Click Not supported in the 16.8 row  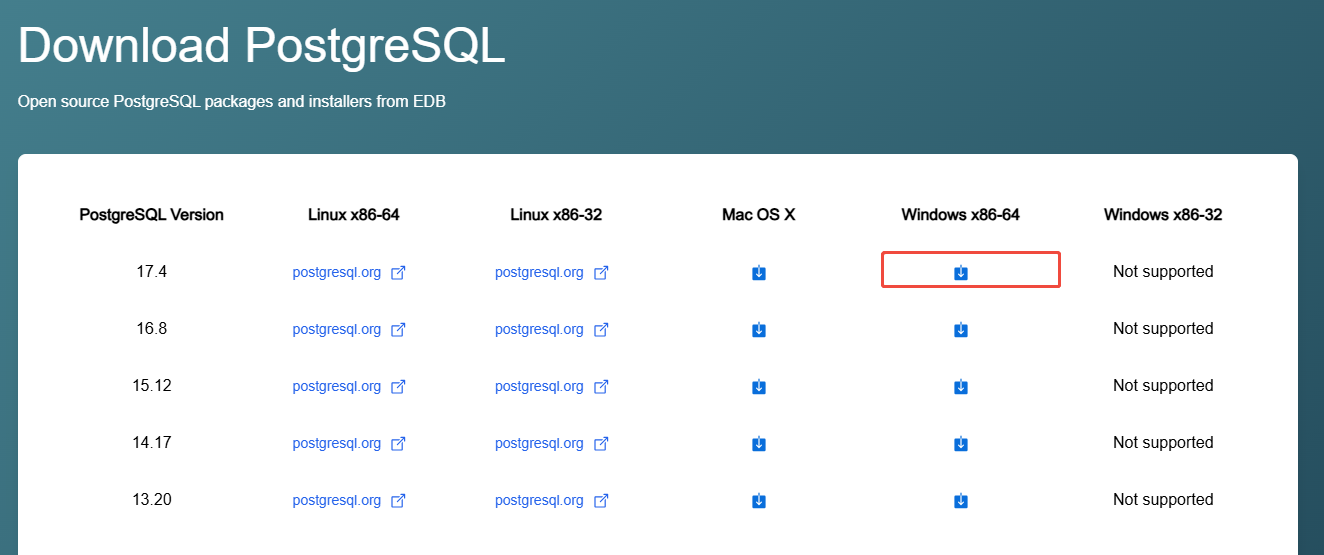click(1163, 329)
